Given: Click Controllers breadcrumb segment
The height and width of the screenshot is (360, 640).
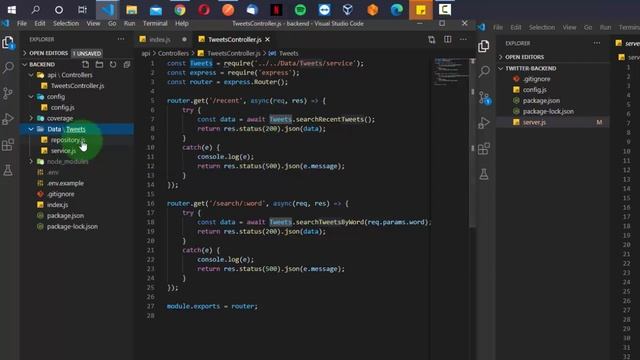Looking at the screenshot, I should click(x=173, y=53).
